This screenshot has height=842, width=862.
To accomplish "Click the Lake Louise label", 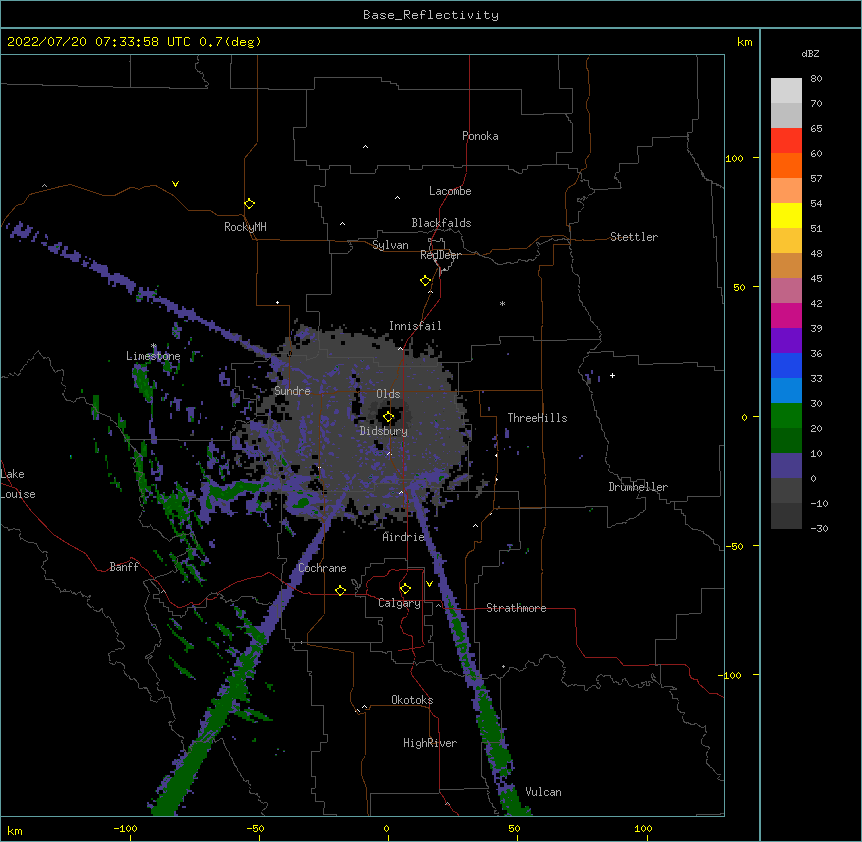I will (x=18, y=484).
